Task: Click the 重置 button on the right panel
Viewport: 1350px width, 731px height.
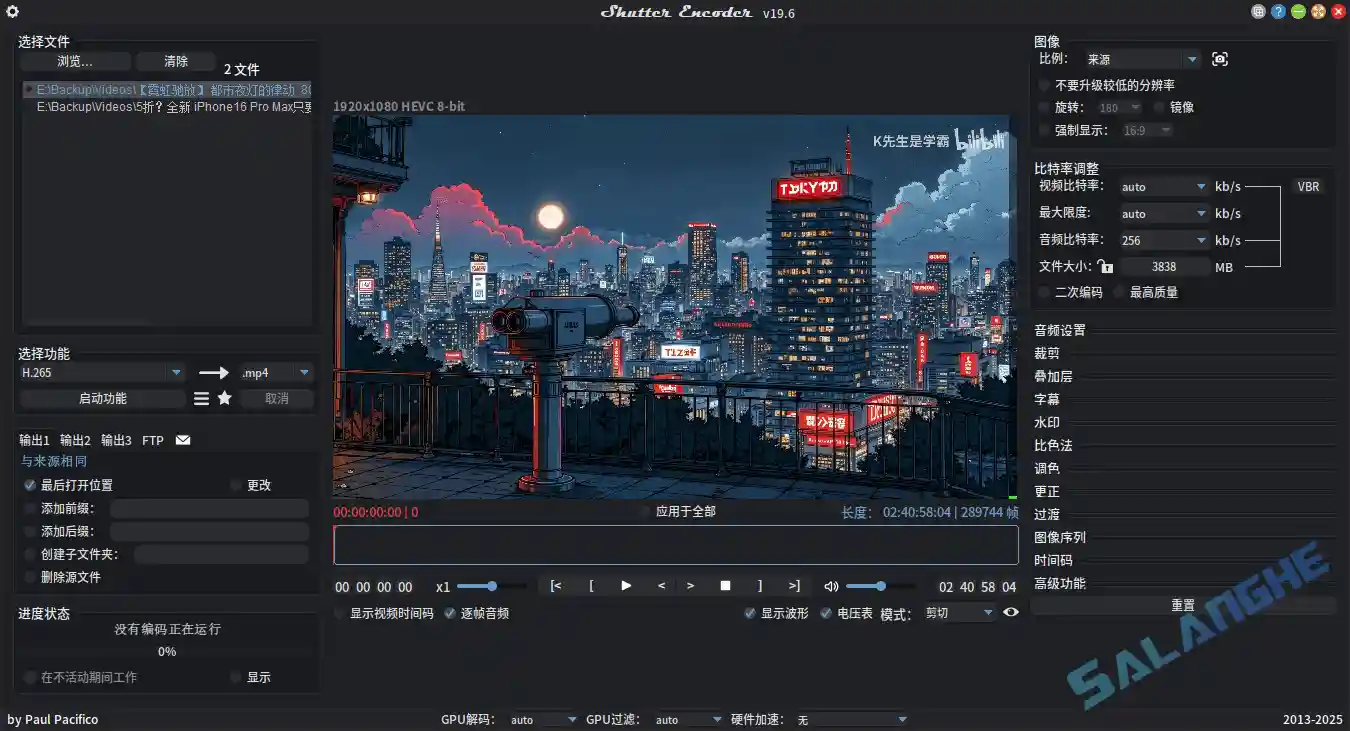Action: point(1184,605)
